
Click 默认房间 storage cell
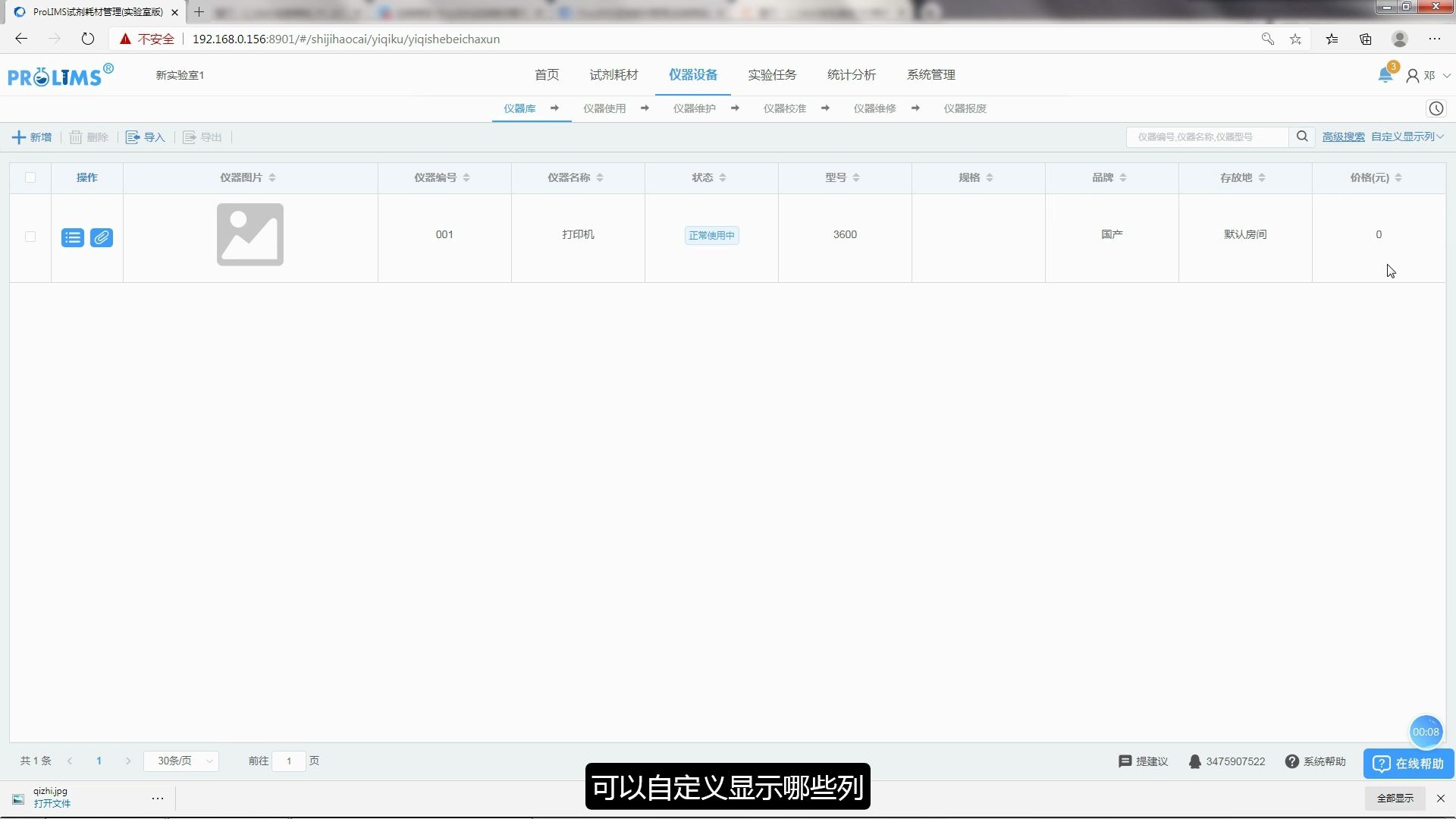coord(1245,234)
